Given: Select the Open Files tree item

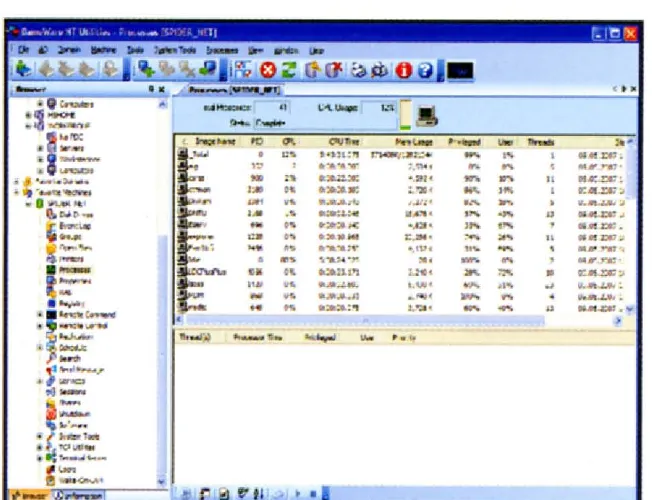Looking at the screenshot, I should (75, 248).
